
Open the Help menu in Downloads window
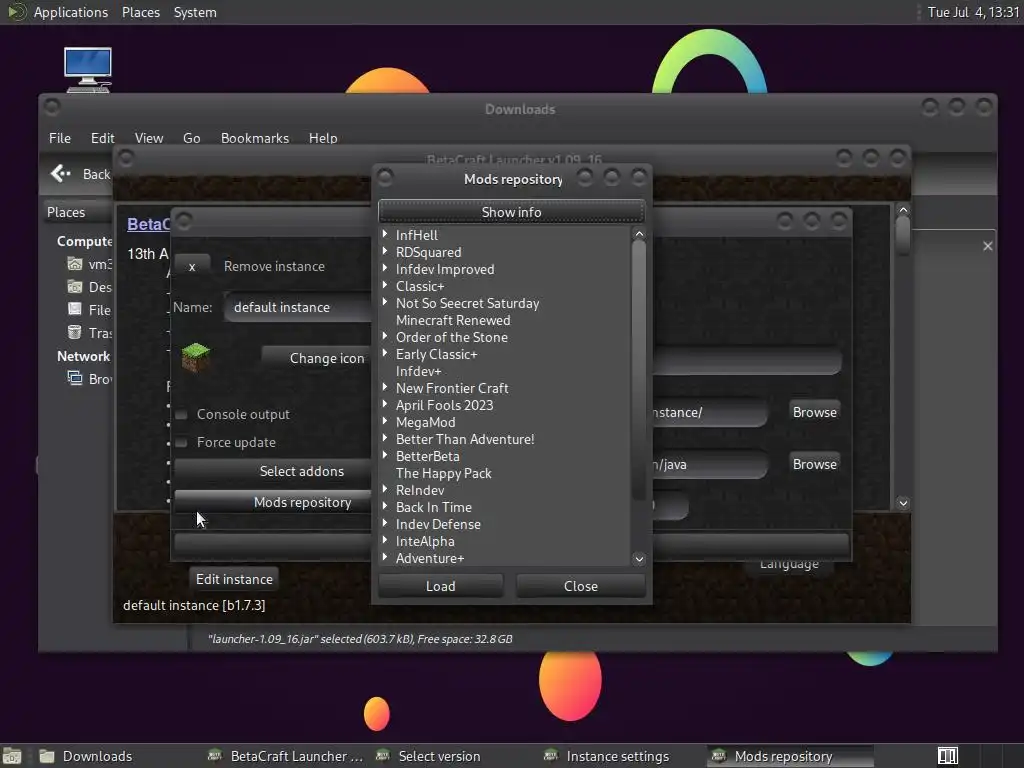(323, 138)
